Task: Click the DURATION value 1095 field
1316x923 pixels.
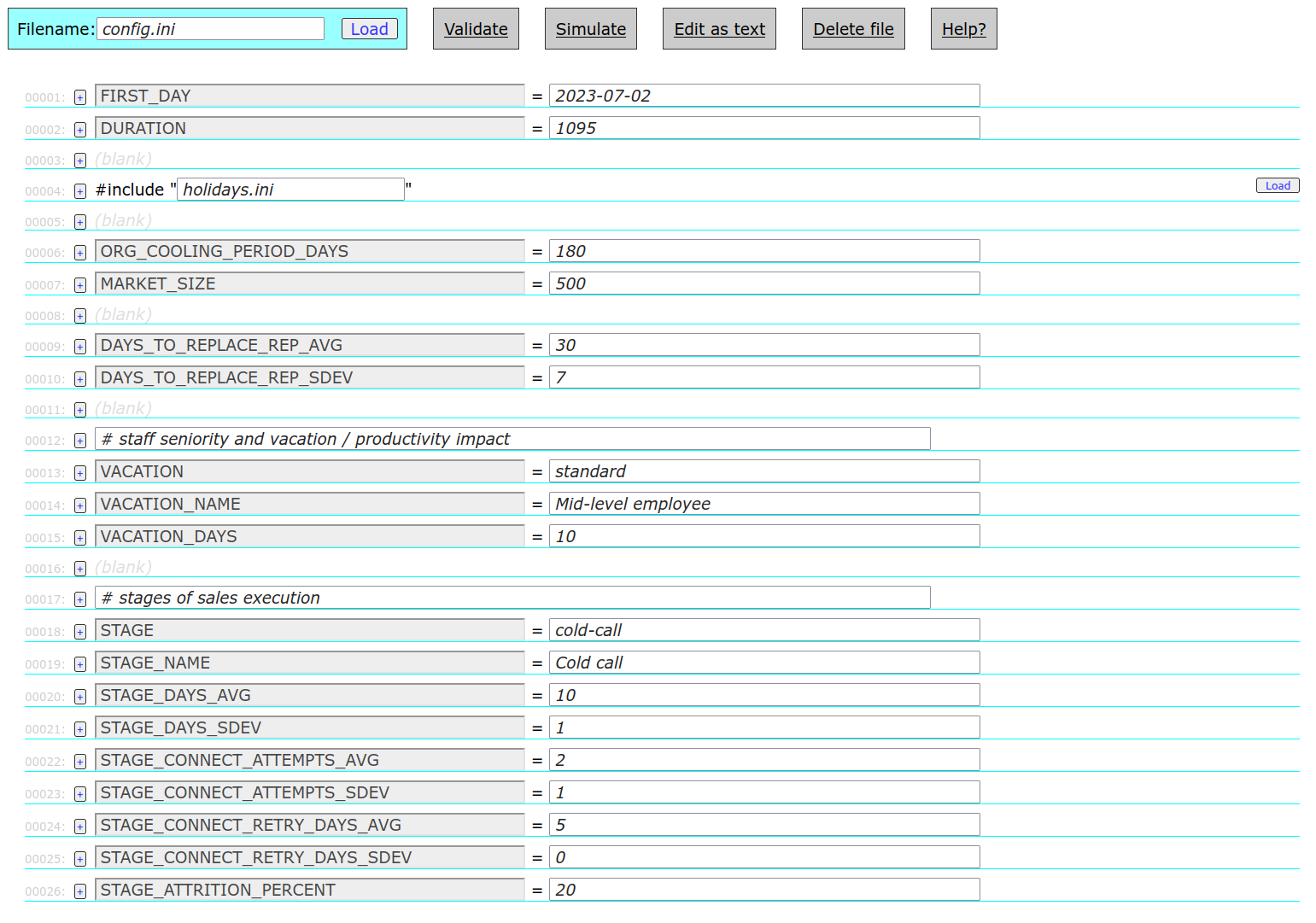Action: point(764,128)
